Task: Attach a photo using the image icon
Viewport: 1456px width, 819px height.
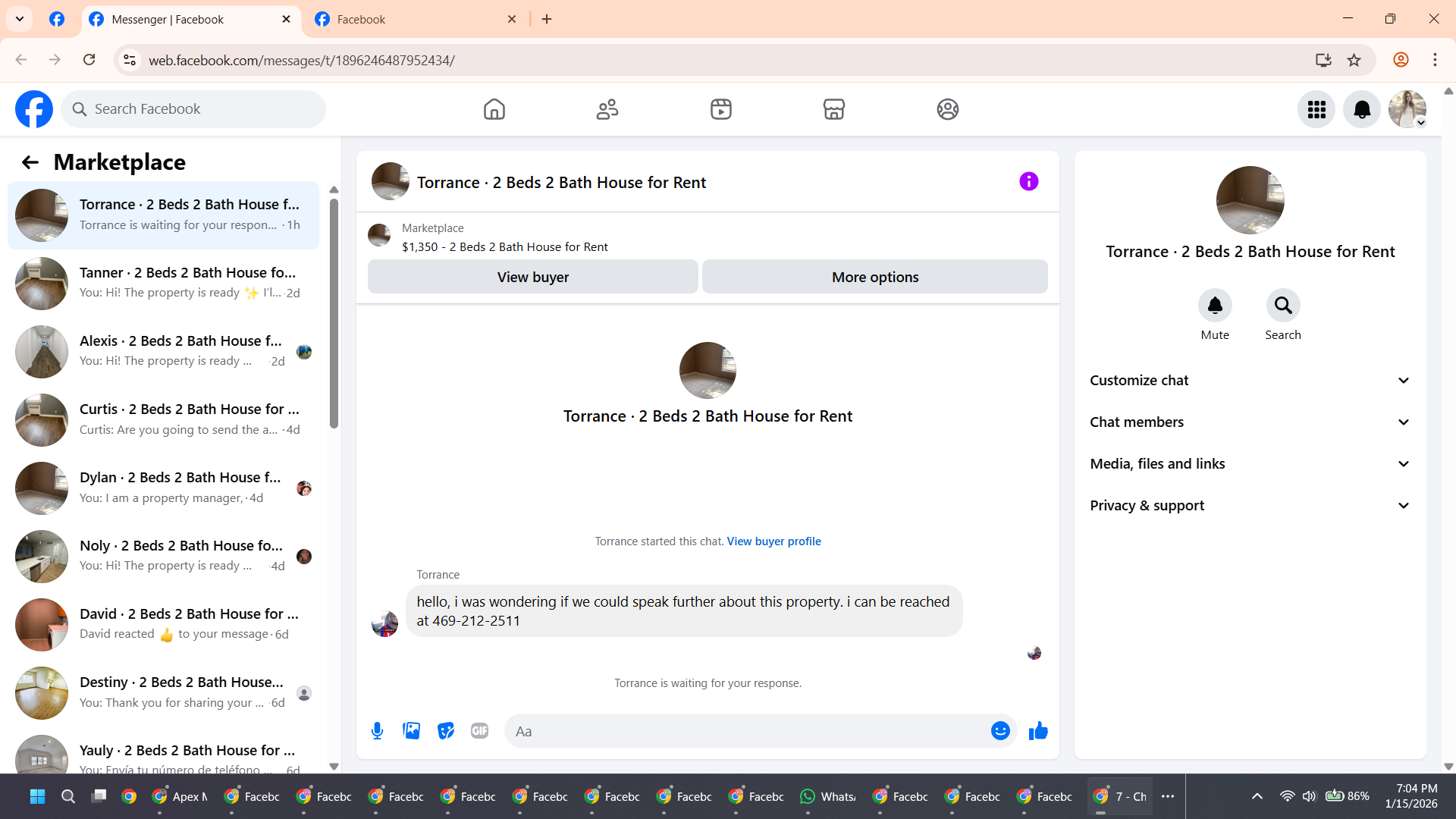Action: click(x=411, y=731)
